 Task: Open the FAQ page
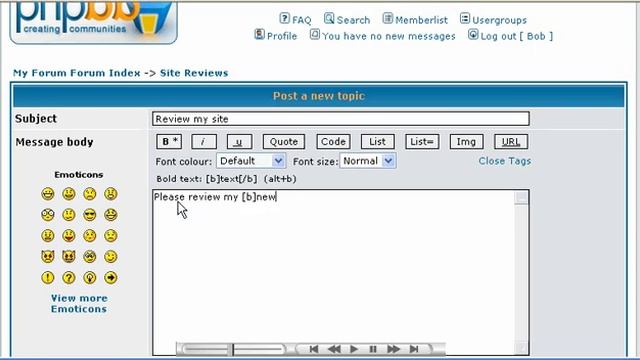[302, 20]
